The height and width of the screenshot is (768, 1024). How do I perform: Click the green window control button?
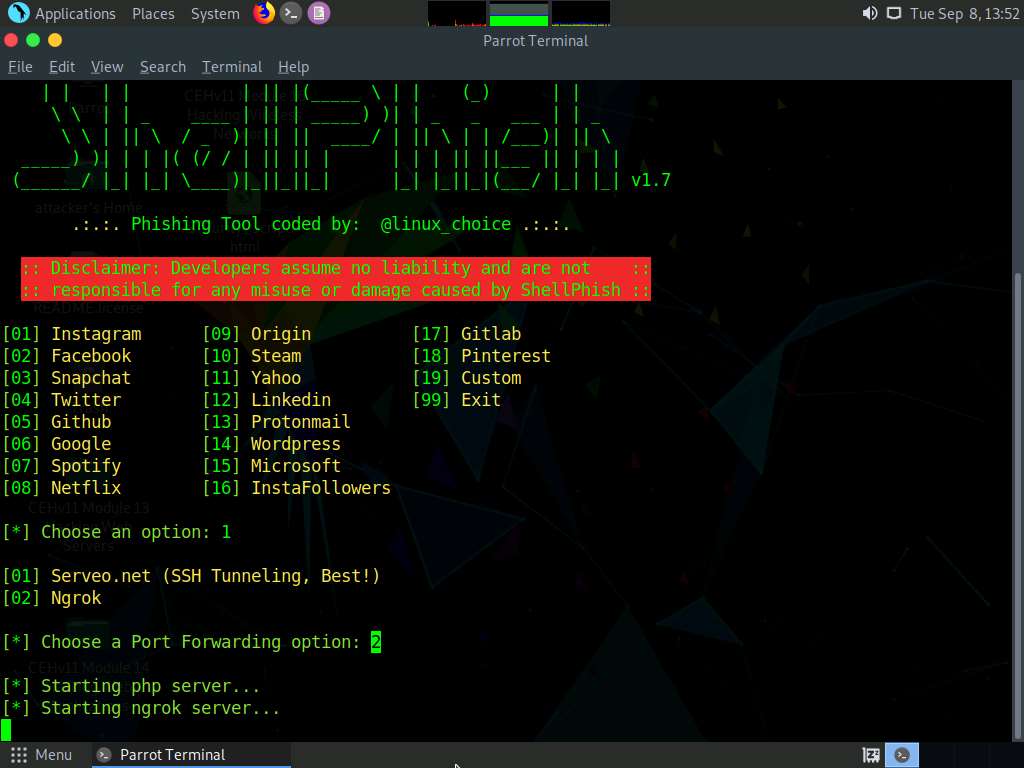coord(33,40)
